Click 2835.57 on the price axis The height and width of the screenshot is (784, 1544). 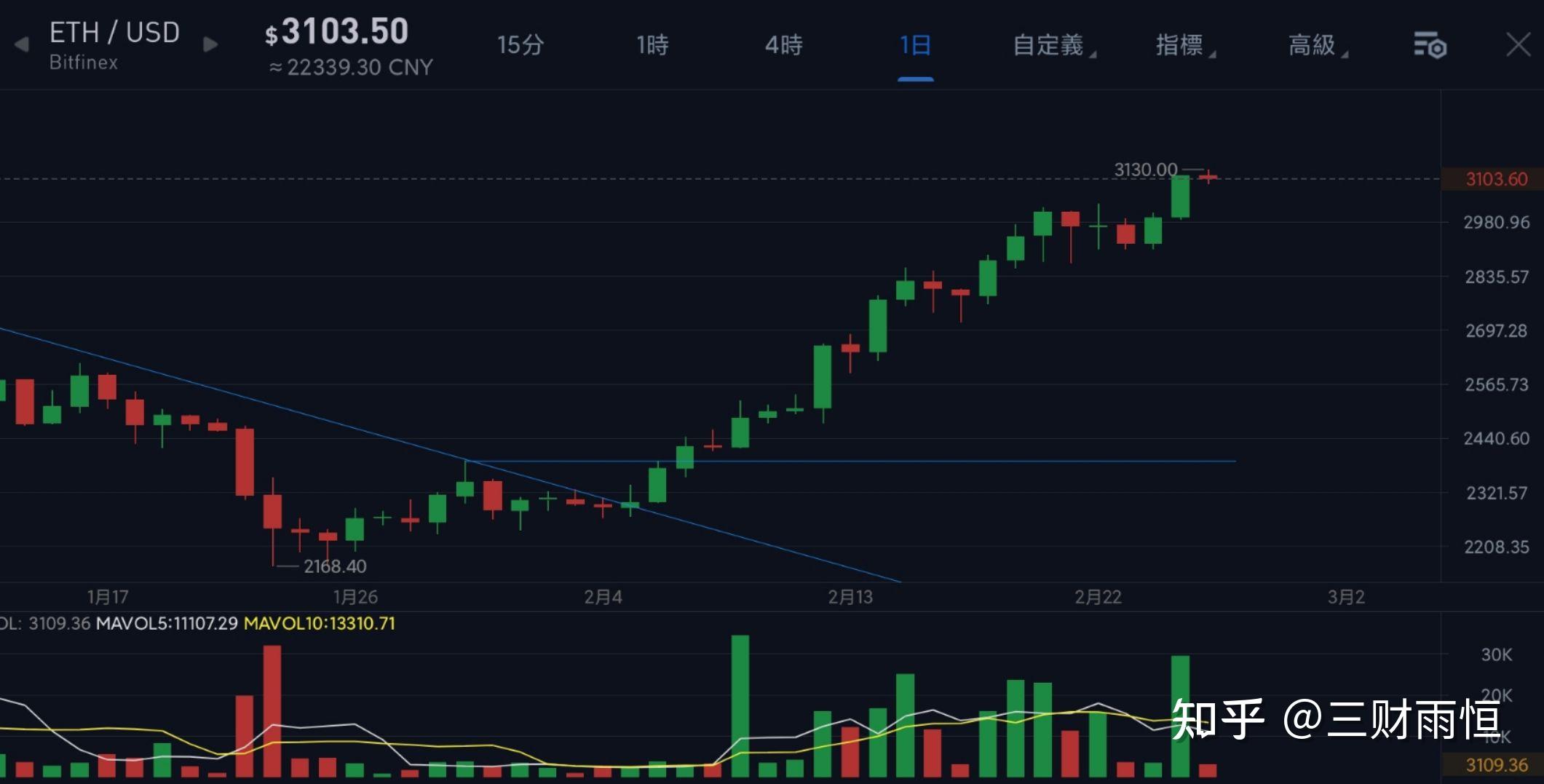tap(1497, 277)
